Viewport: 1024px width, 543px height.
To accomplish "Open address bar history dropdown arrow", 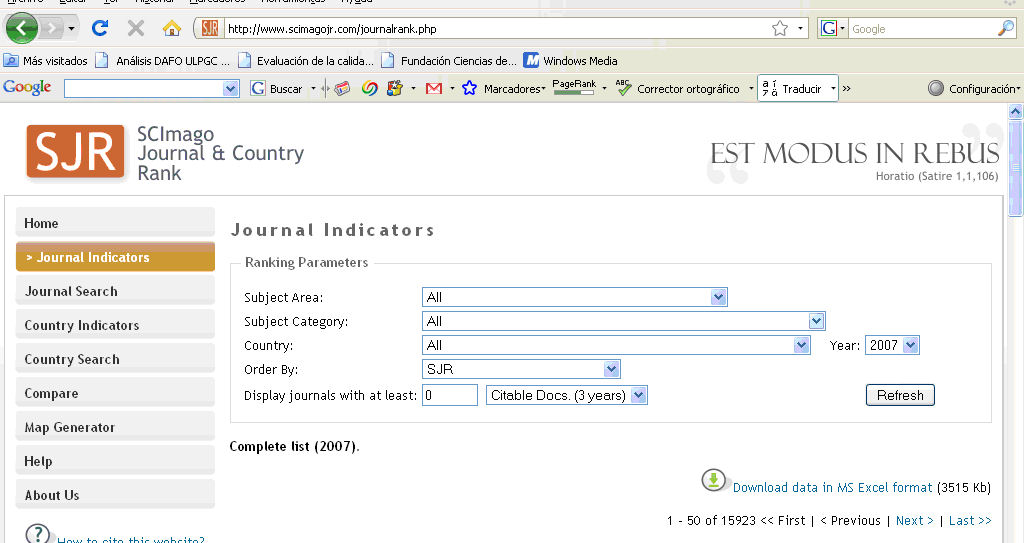I will tap(800, 29).
